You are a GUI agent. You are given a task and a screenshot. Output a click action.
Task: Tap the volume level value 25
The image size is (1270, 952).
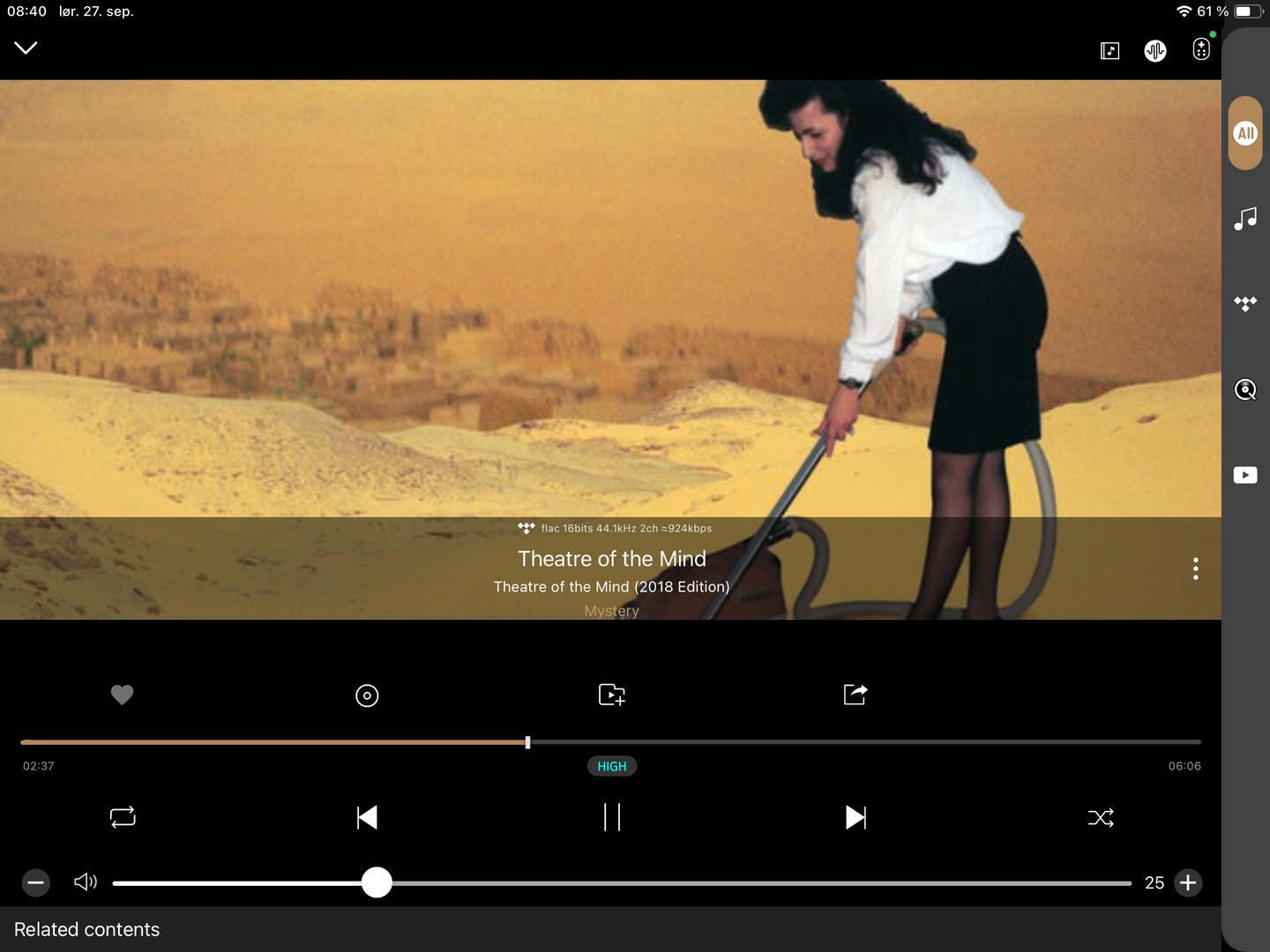click(x=1154, y=883)
